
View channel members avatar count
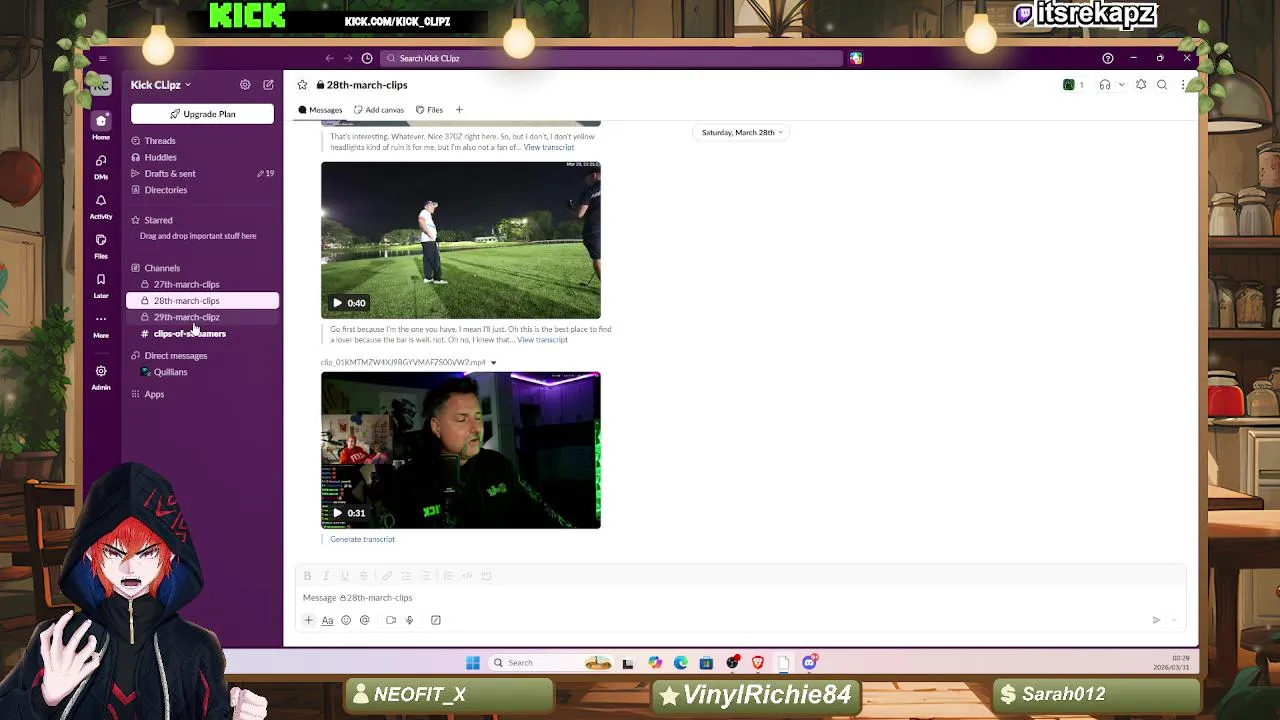coord(1074,85)
